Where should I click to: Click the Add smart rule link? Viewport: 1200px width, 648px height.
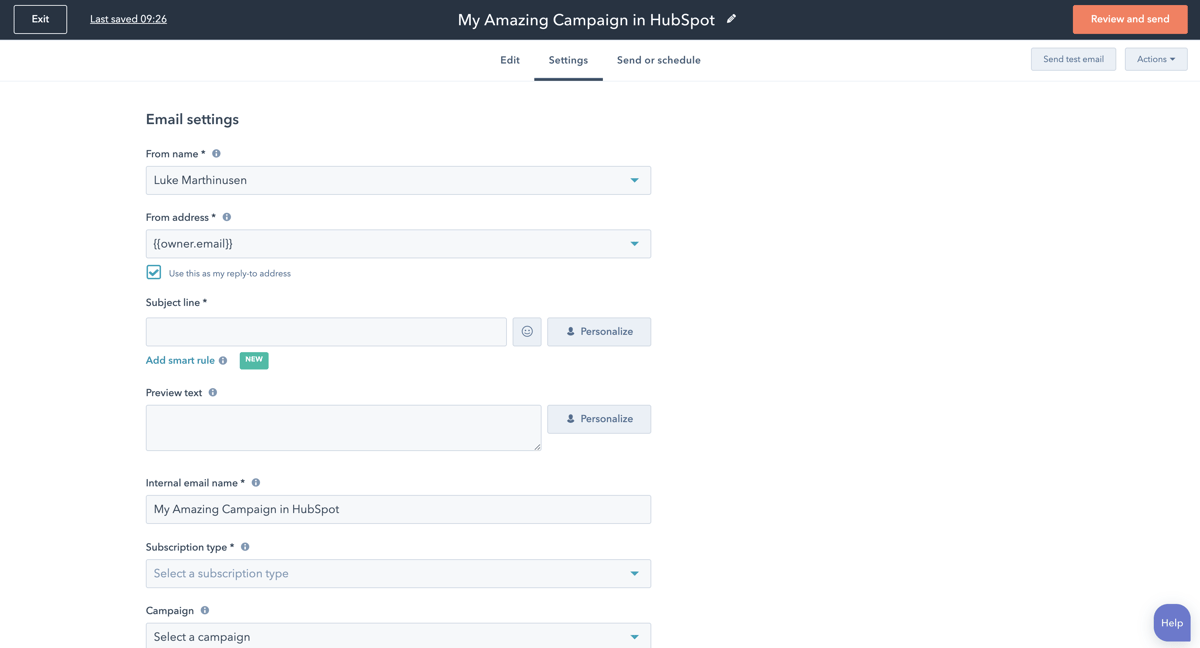click(x=180, y=361)
